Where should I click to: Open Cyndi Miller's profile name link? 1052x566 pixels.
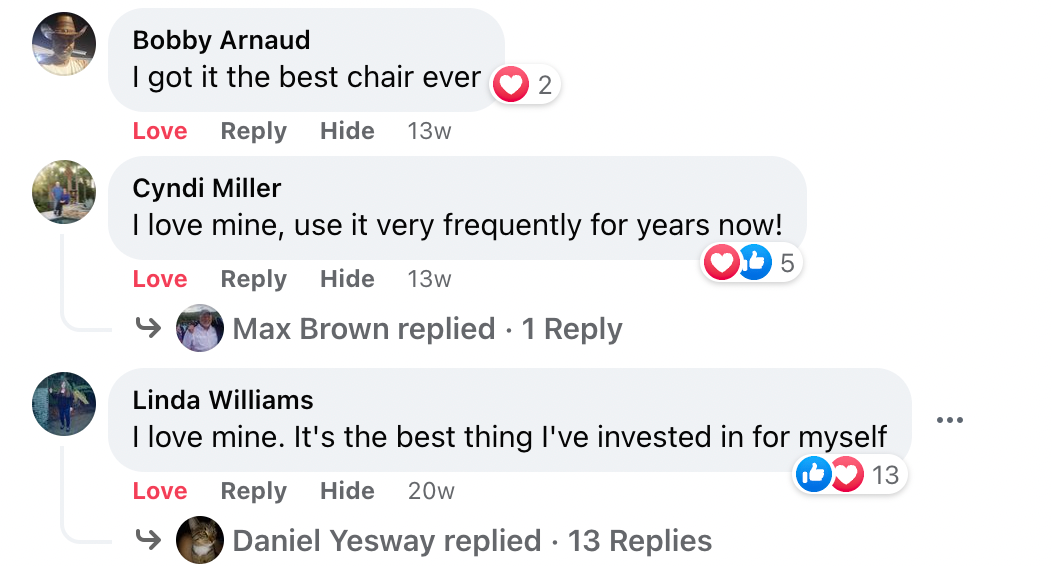tap(207, 188)
